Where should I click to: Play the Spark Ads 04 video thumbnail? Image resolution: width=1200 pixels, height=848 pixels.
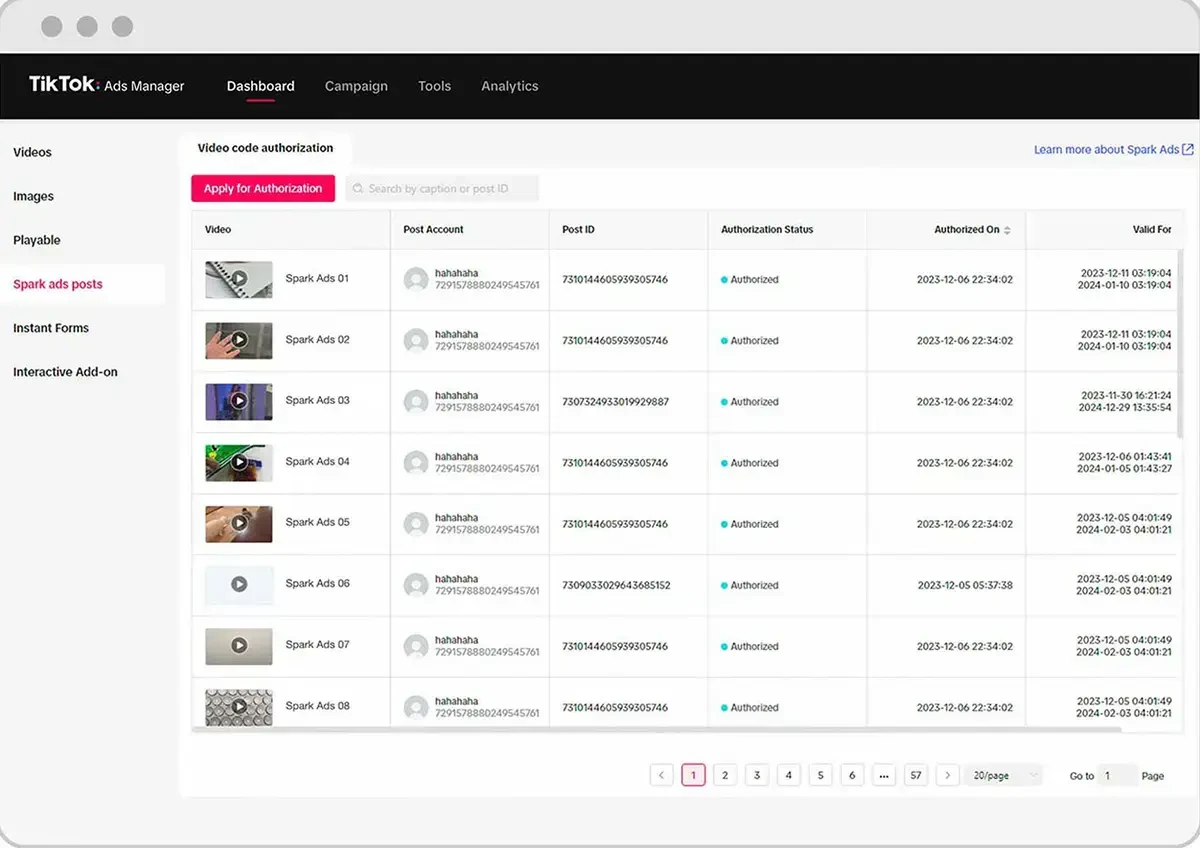(x=239, y=462)
